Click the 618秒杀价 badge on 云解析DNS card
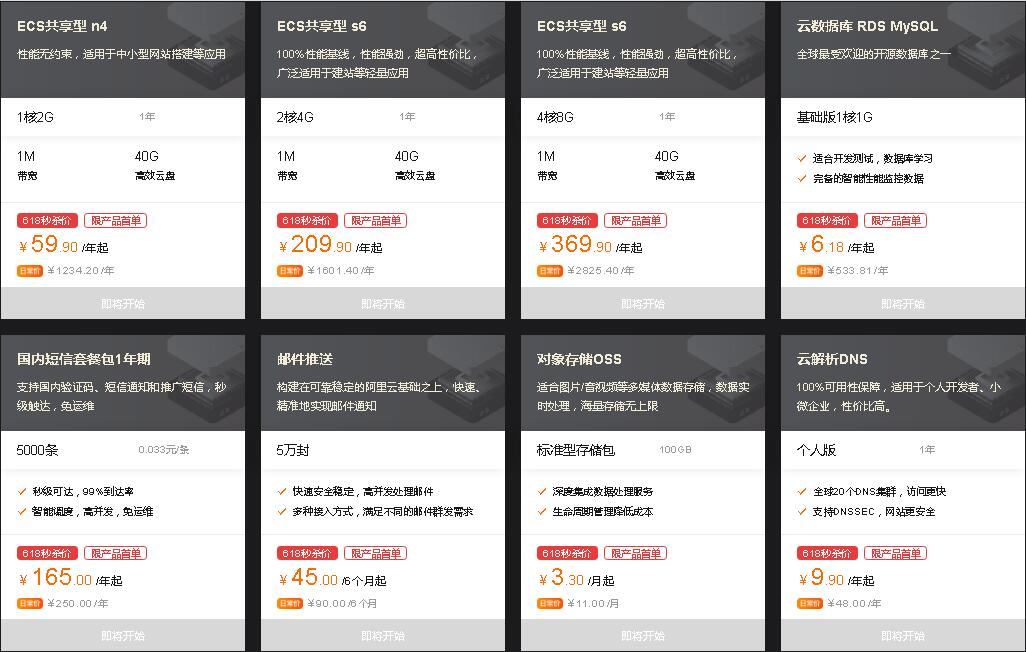 827,553
